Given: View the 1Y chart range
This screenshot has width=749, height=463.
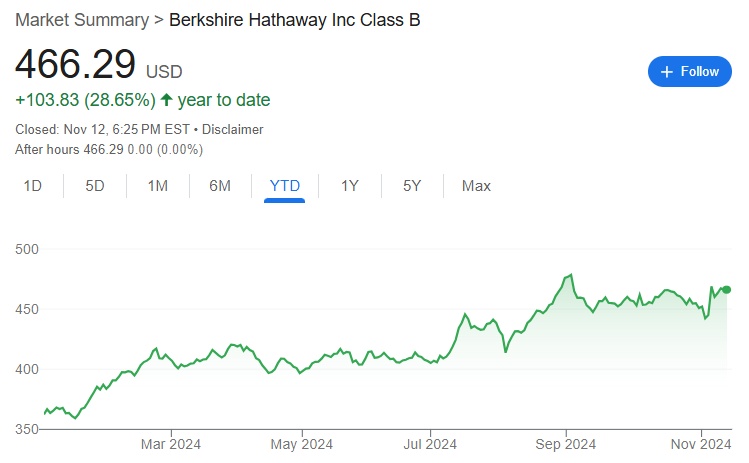Looking at the screenshot, I should (x=350, y=186).
